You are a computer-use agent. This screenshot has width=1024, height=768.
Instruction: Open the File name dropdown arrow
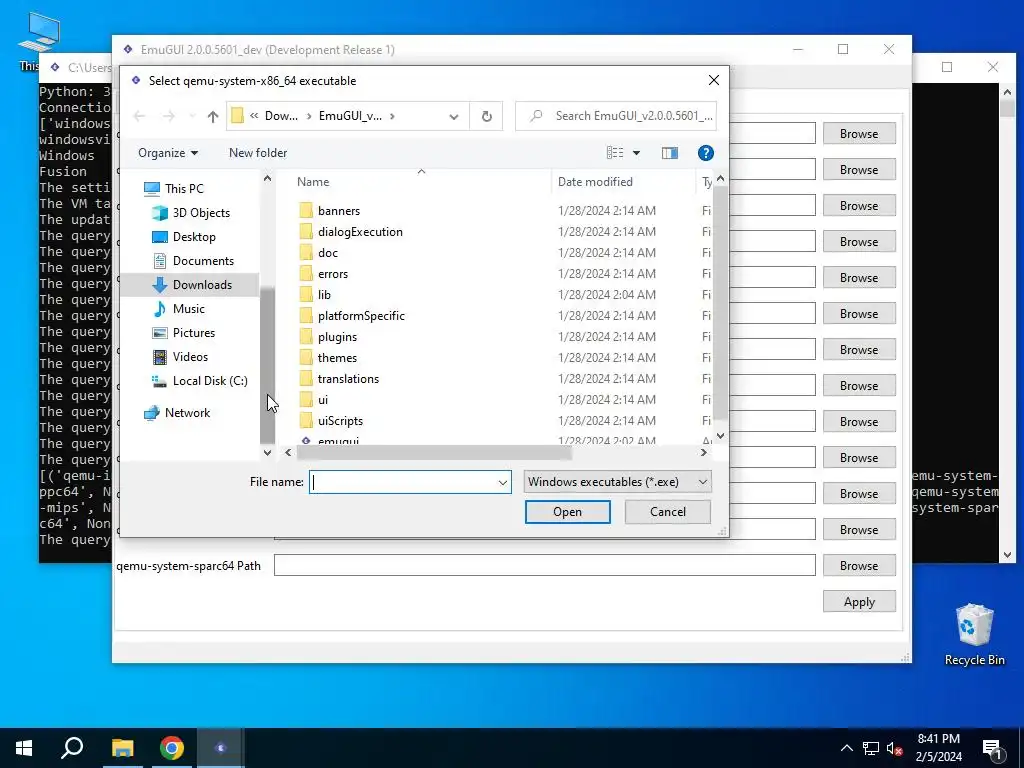503,483
